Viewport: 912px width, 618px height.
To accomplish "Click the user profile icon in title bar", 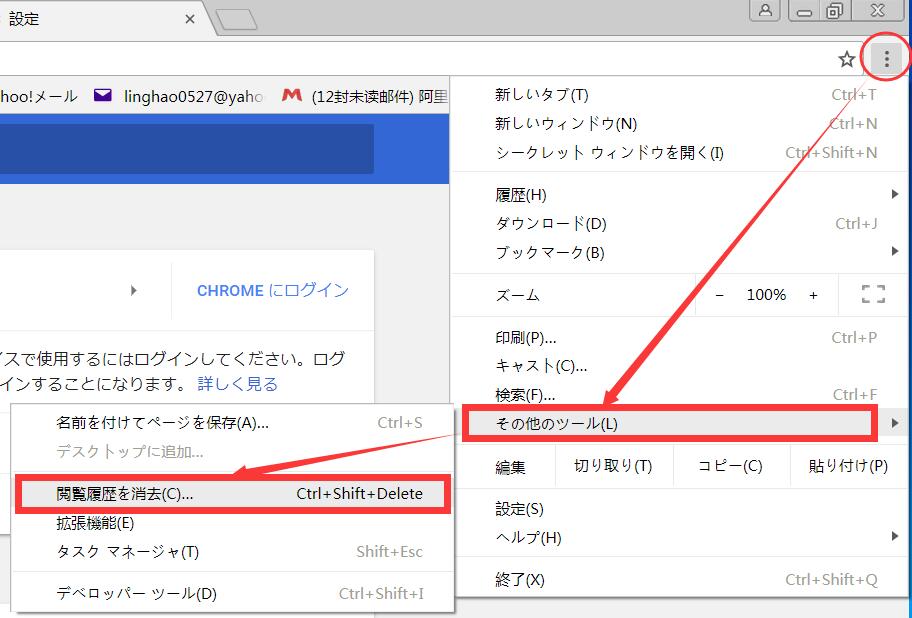I will coord(765,11).
